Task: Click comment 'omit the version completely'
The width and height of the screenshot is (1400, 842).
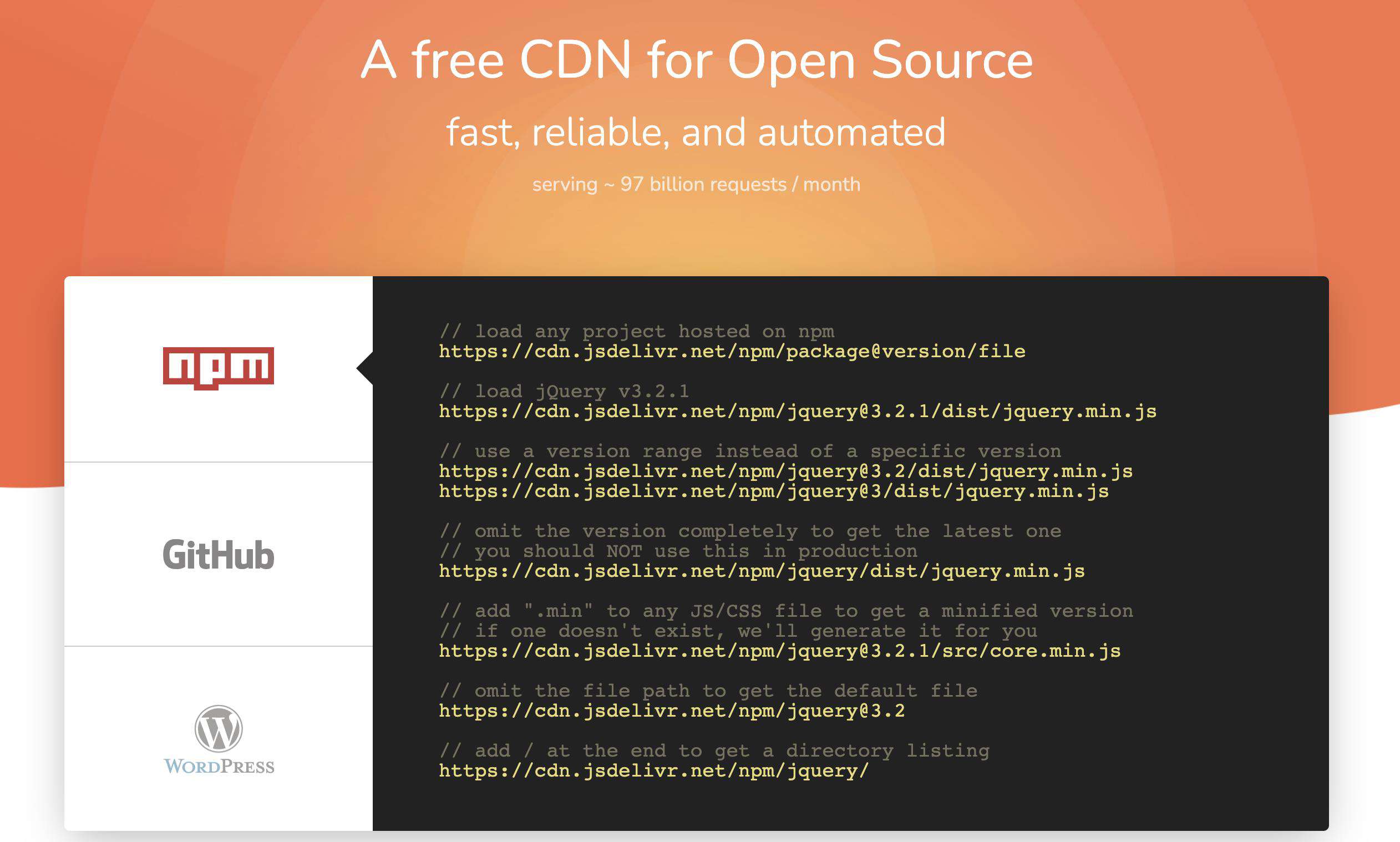Action: pyautogui.click(x=750, y=531)
